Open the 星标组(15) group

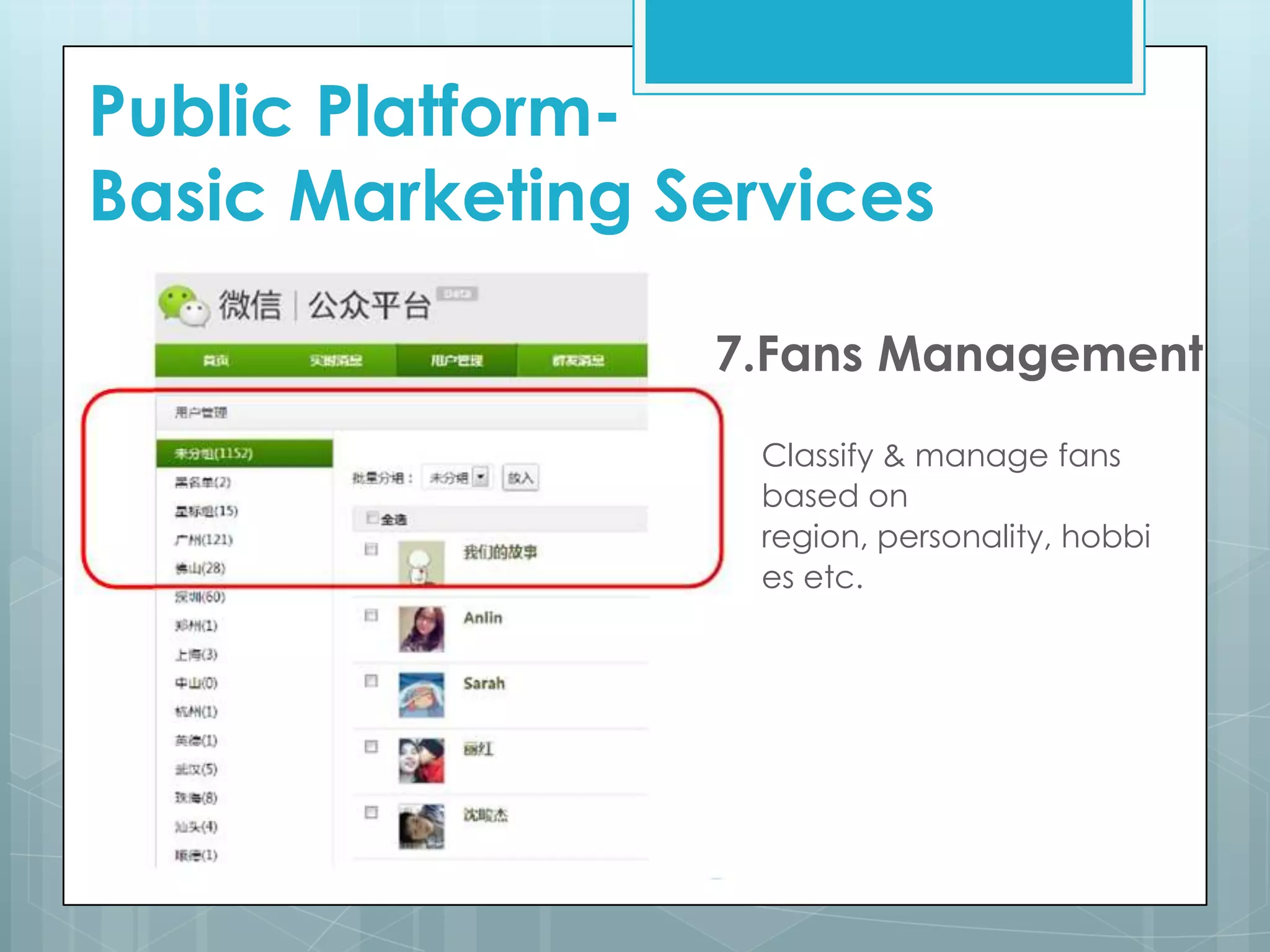pos(206,511)
